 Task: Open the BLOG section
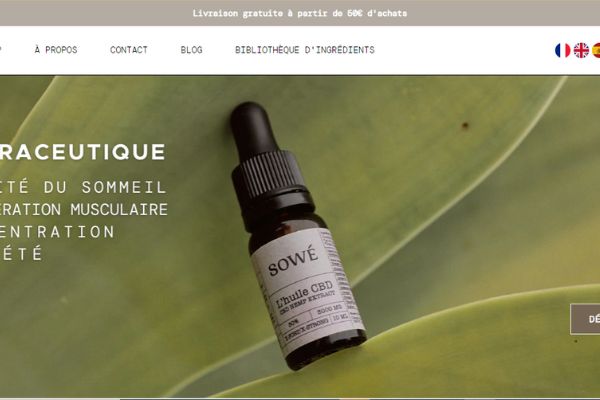tap(191, 50)
